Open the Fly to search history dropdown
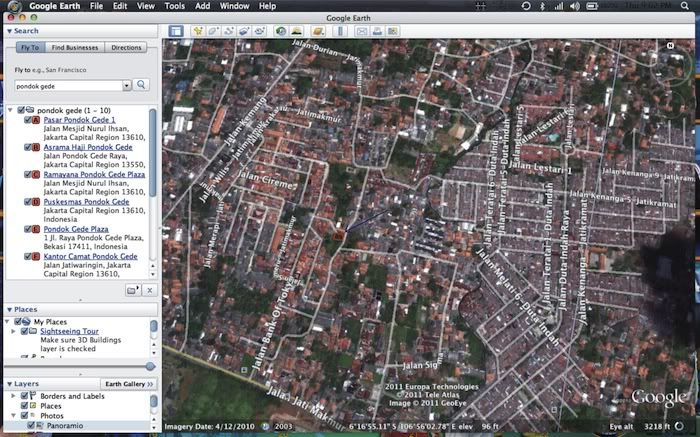700x437 pixels. point(127,85)
